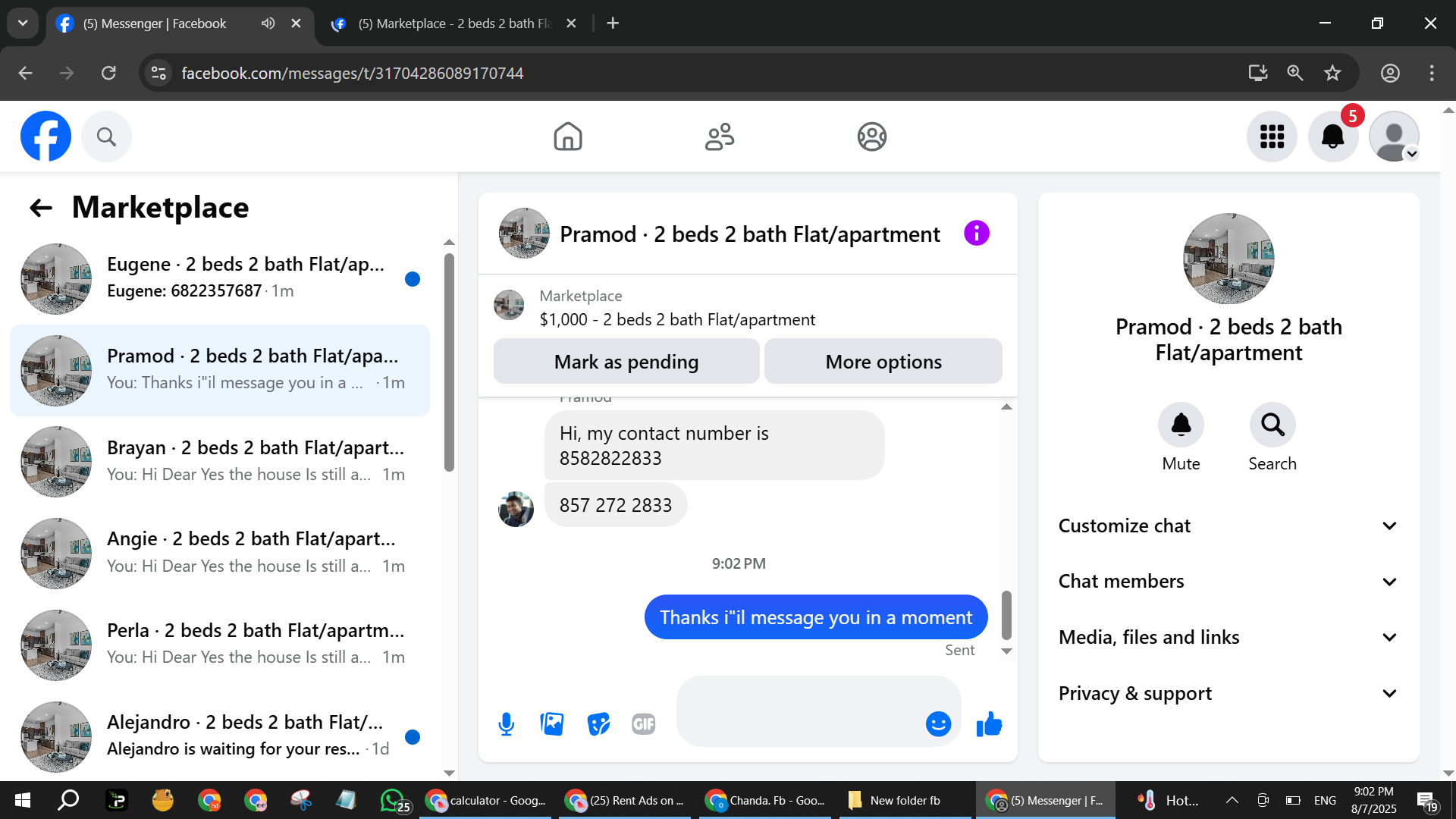Navigate back in browser history
This screenshot has width=1456, height=819.
point(25,73)
